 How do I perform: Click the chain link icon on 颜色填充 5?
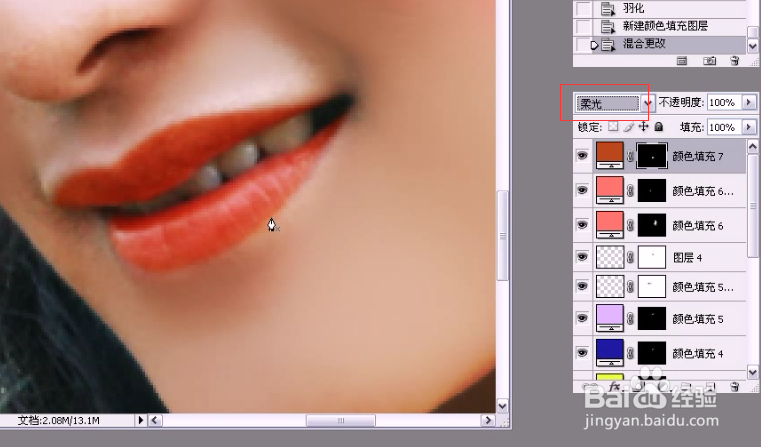click(x=630, y=318)
